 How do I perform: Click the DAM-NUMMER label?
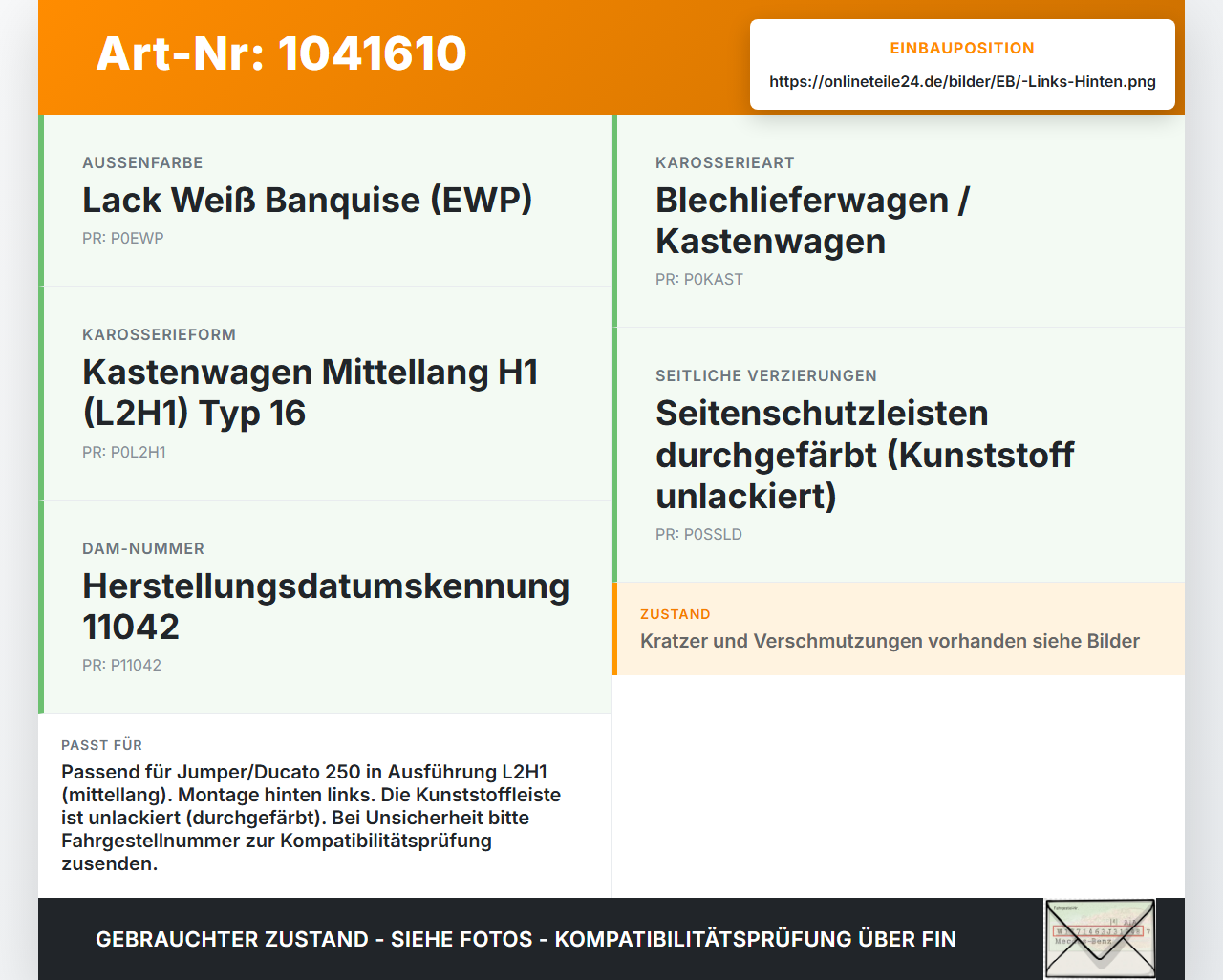[x=143, y=548]
